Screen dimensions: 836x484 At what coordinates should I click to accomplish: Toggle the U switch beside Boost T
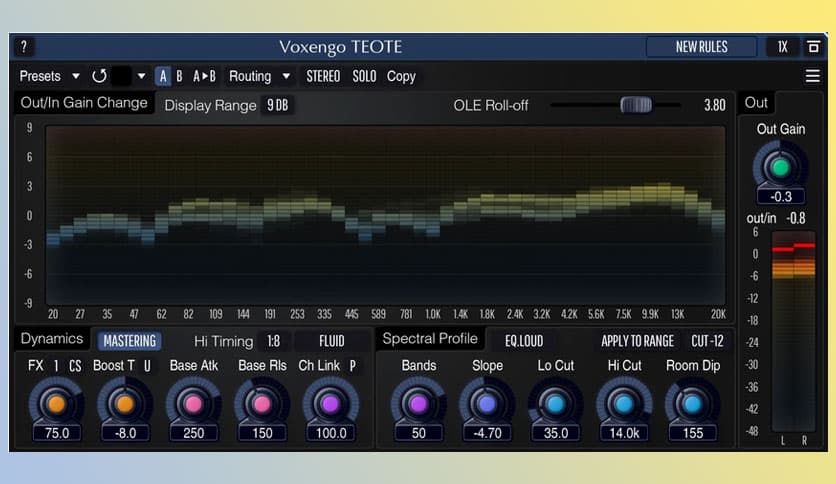pos(147,366)
